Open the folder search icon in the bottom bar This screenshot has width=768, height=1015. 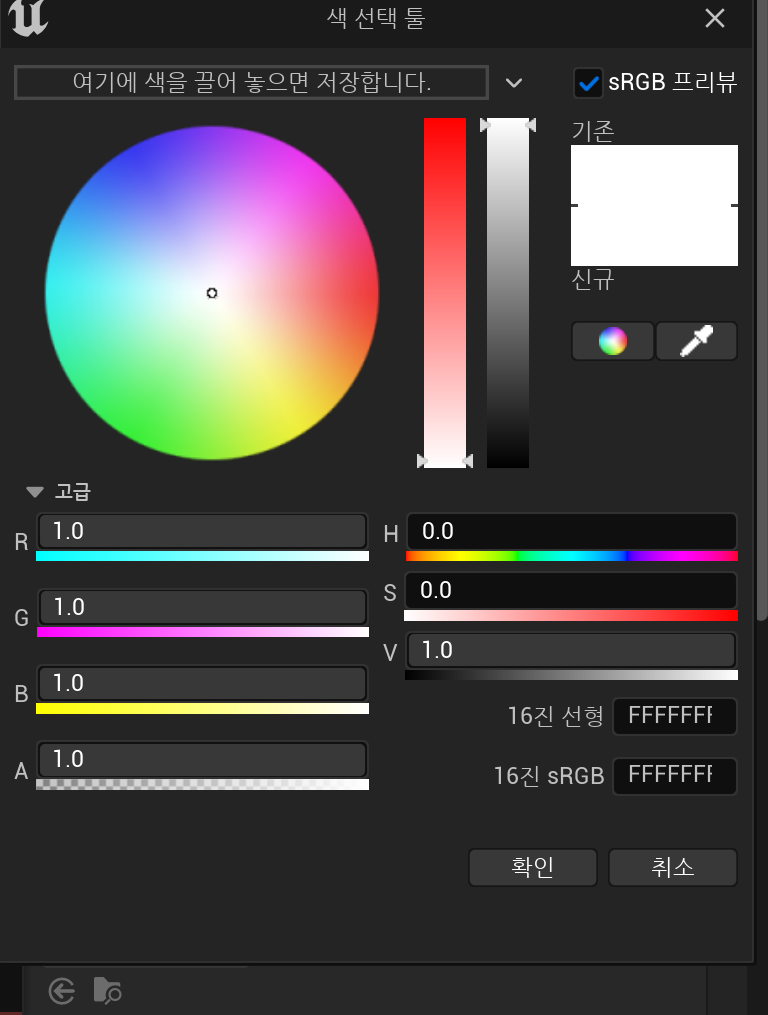click(107, 990)
